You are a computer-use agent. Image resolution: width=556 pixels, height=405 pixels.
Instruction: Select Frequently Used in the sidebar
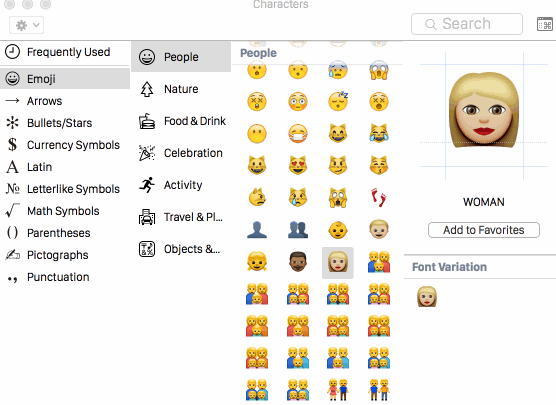coord(65,52)
